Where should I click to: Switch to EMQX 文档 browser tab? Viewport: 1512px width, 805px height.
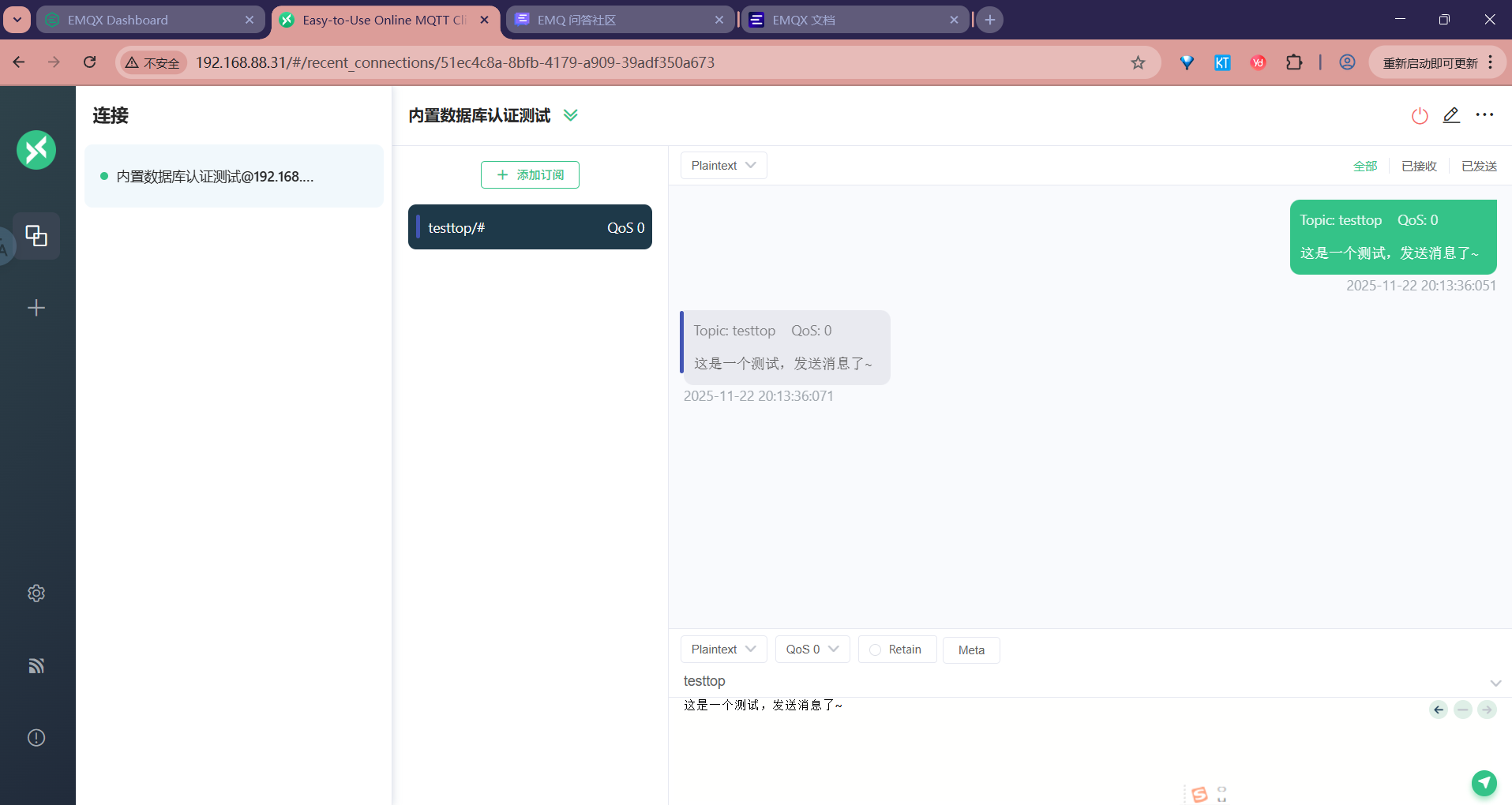(x=855, y=20)
